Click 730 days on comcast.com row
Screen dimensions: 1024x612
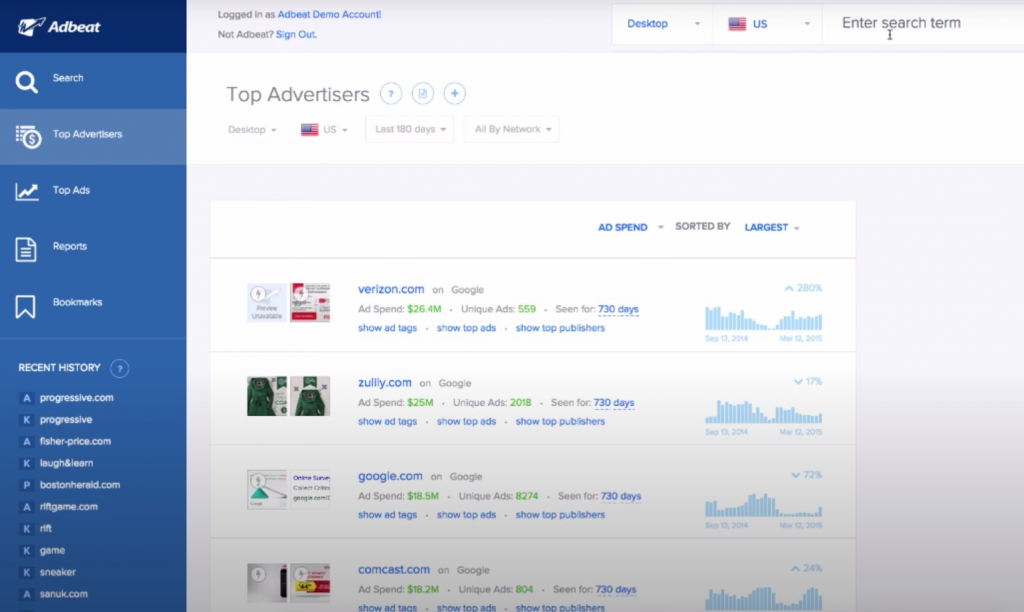(616, 589)
